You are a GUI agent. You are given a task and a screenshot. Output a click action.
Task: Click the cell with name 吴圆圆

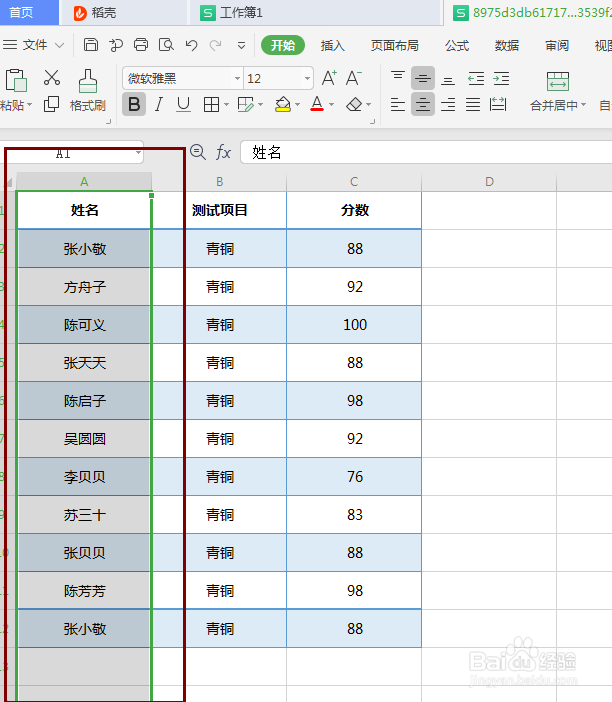click(x=84, y=439)
